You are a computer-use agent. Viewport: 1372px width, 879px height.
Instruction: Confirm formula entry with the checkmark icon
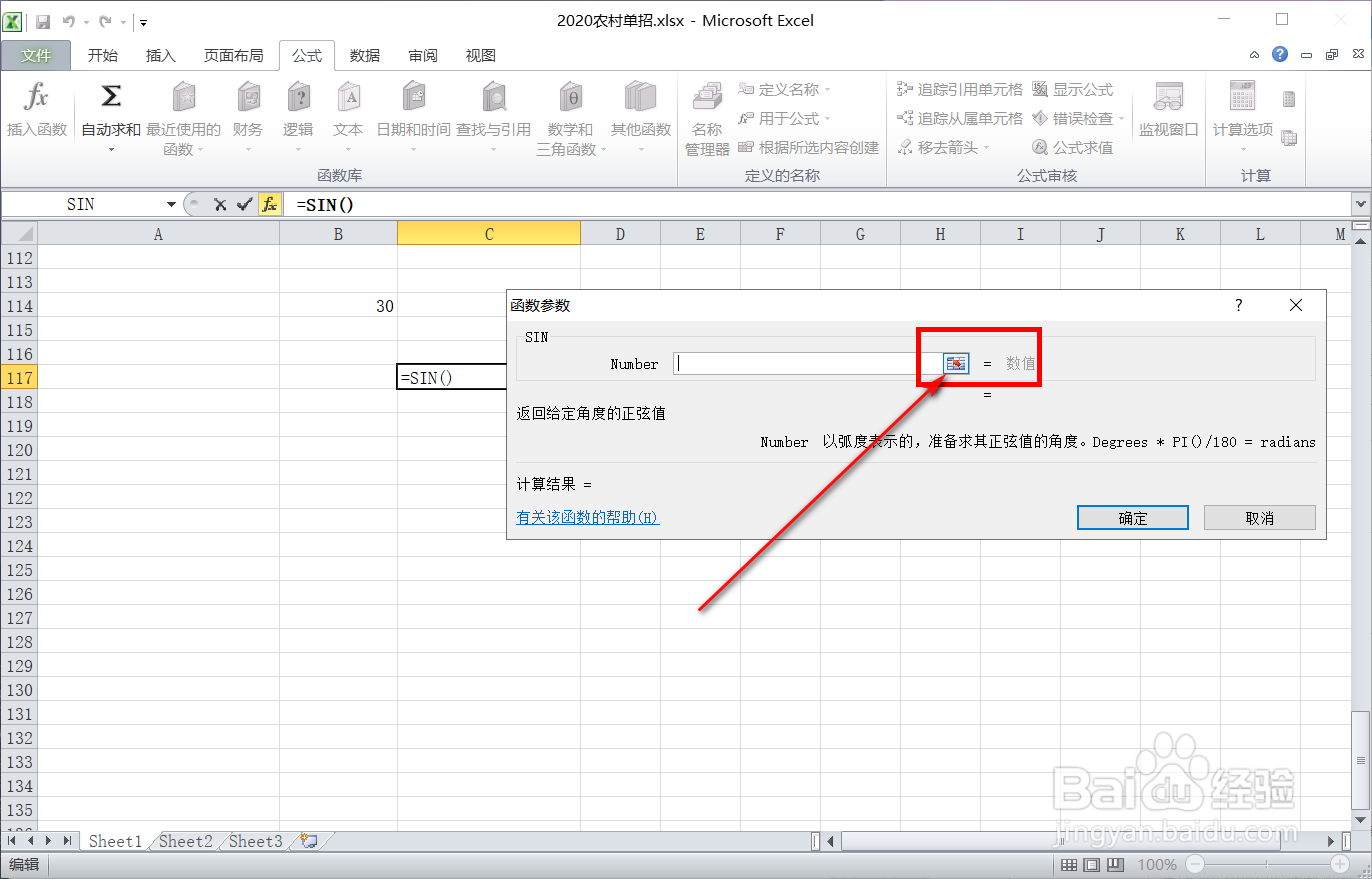(245, 204)
